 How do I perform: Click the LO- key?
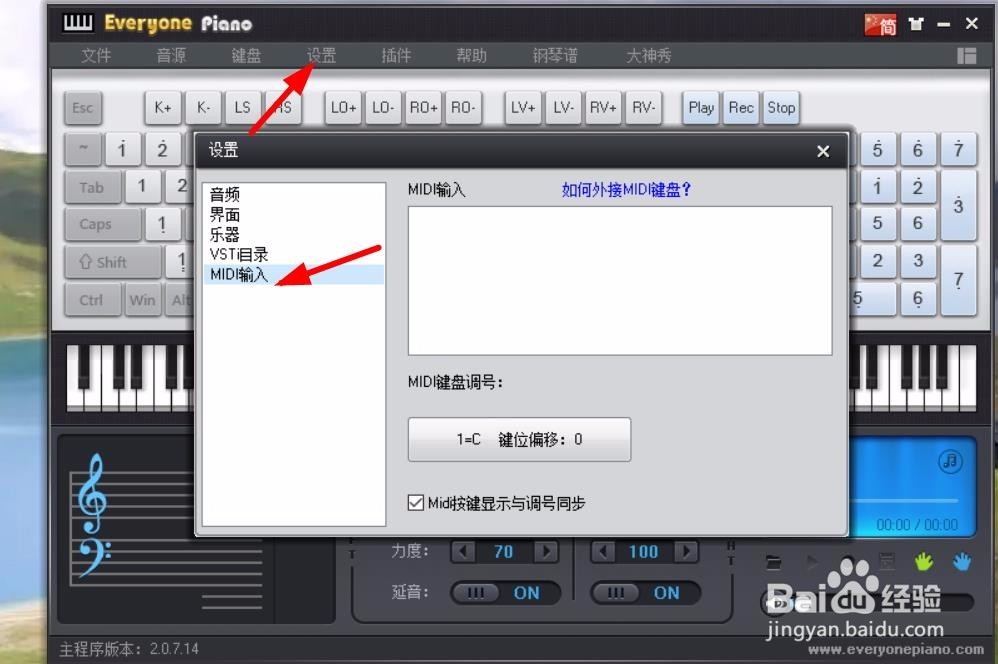coord(383,108)
